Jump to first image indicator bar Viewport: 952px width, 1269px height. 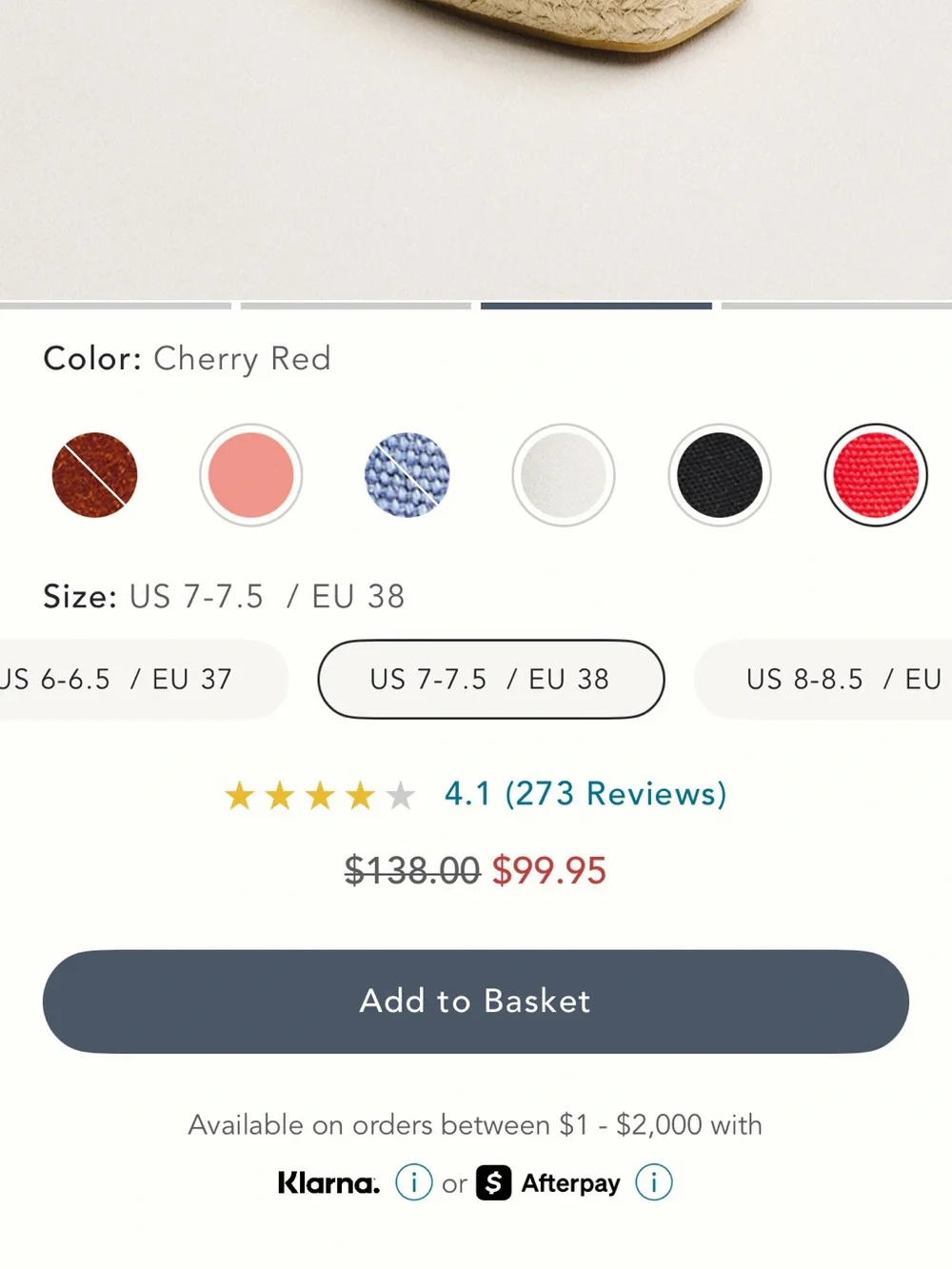(115, 306)
